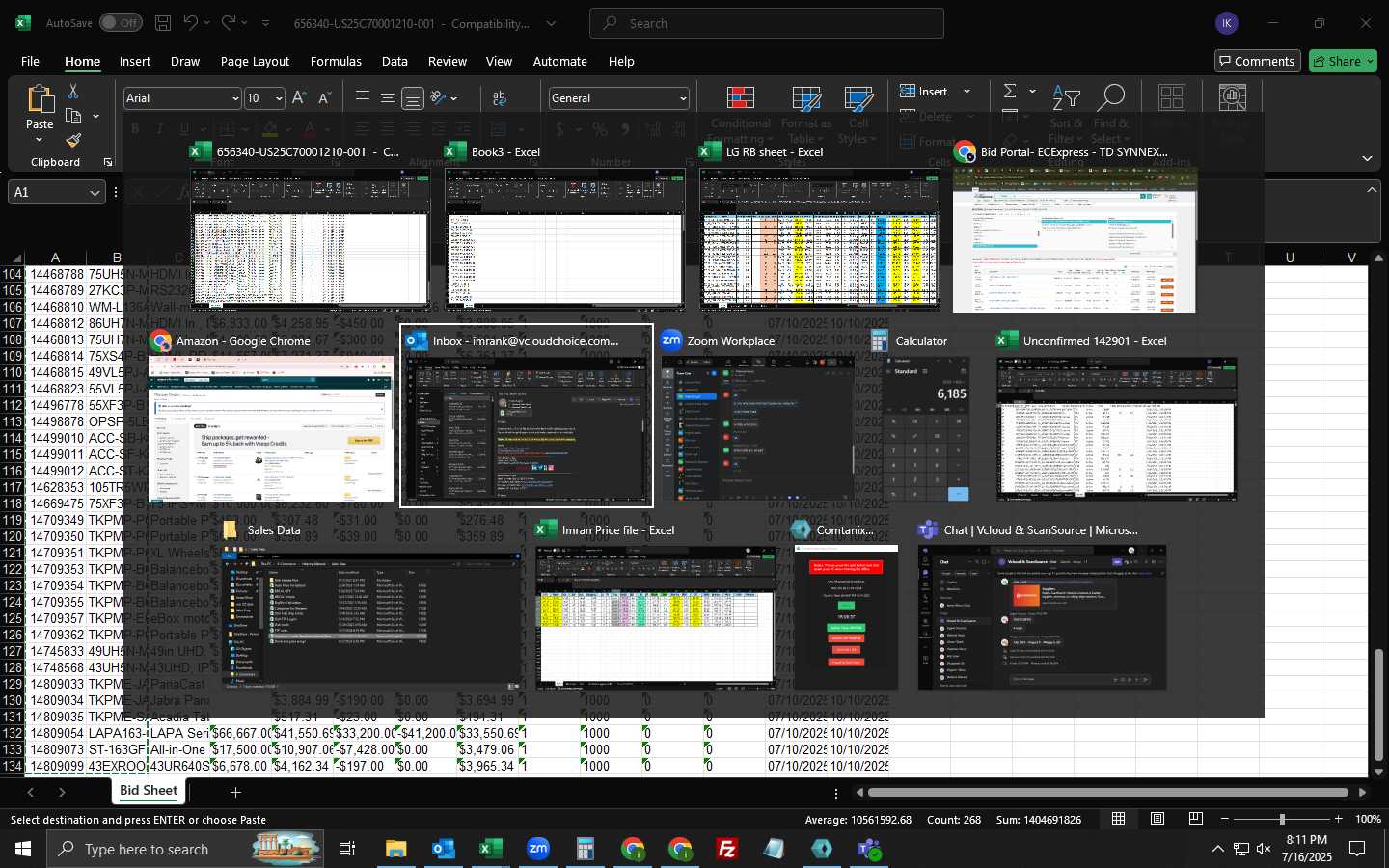Image resolution: width=1389 pixels, height=868 pixels.
Task: Click the Orientation text angle icon
Action: click(439, 98)
